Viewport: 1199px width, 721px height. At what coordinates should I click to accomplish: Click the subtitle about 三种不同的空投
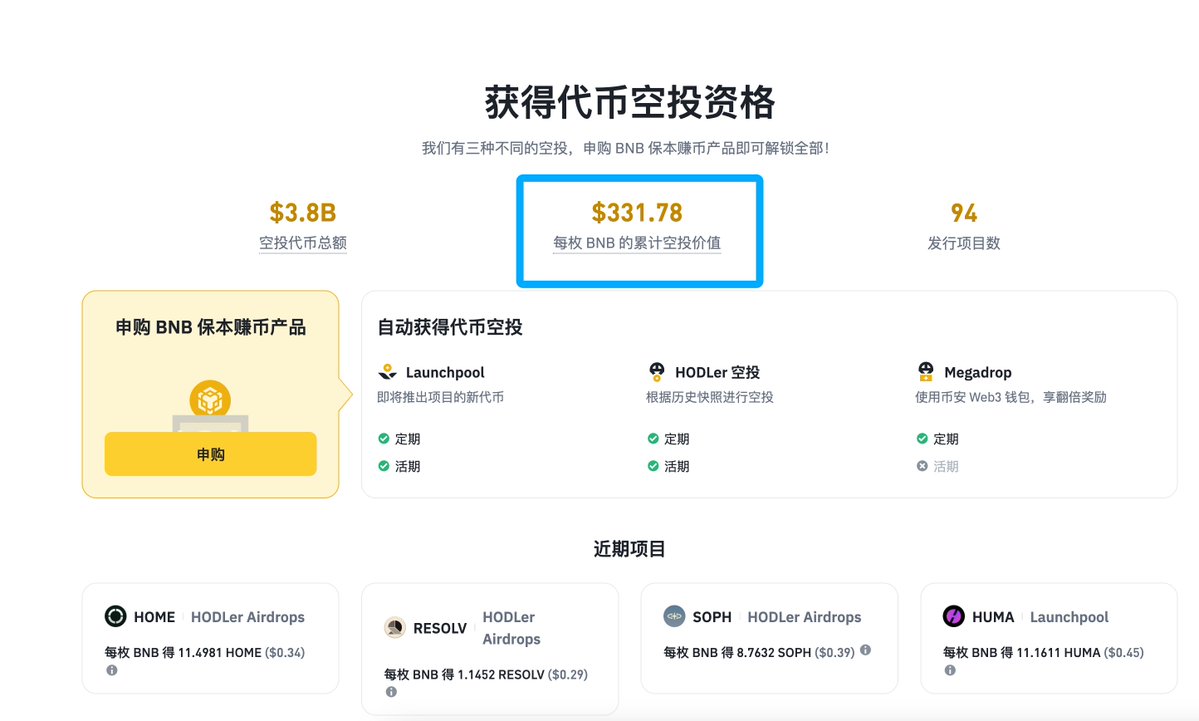pos(625,148)
